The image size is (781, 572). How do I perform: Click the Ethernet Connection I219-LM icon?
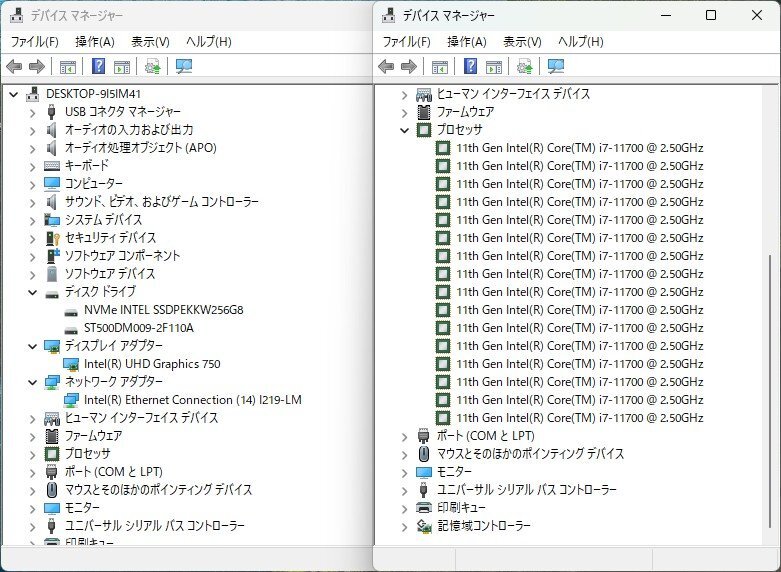[71, 400]
